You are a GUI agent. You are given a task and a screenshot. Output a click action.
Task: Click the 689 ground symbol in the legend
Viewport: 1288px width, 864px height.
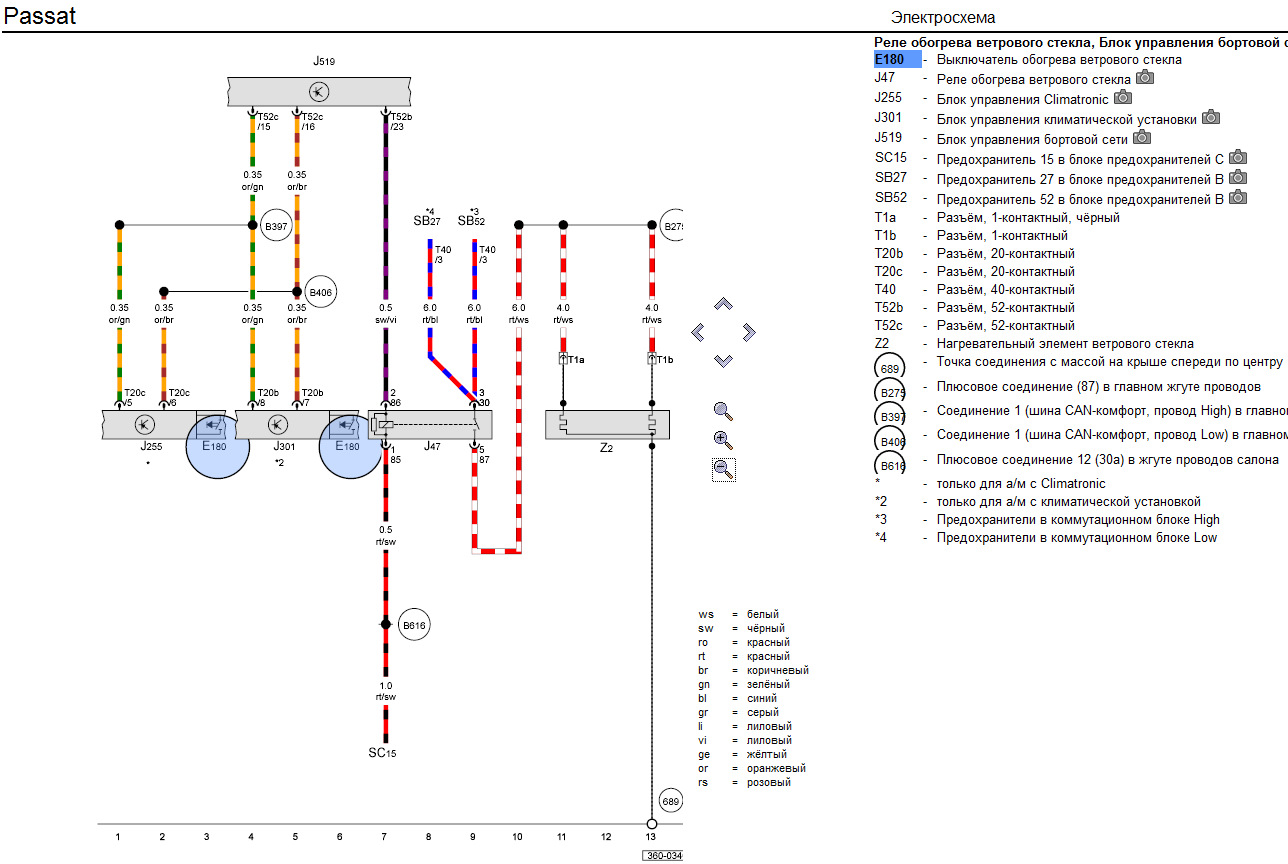pos(890,368)
